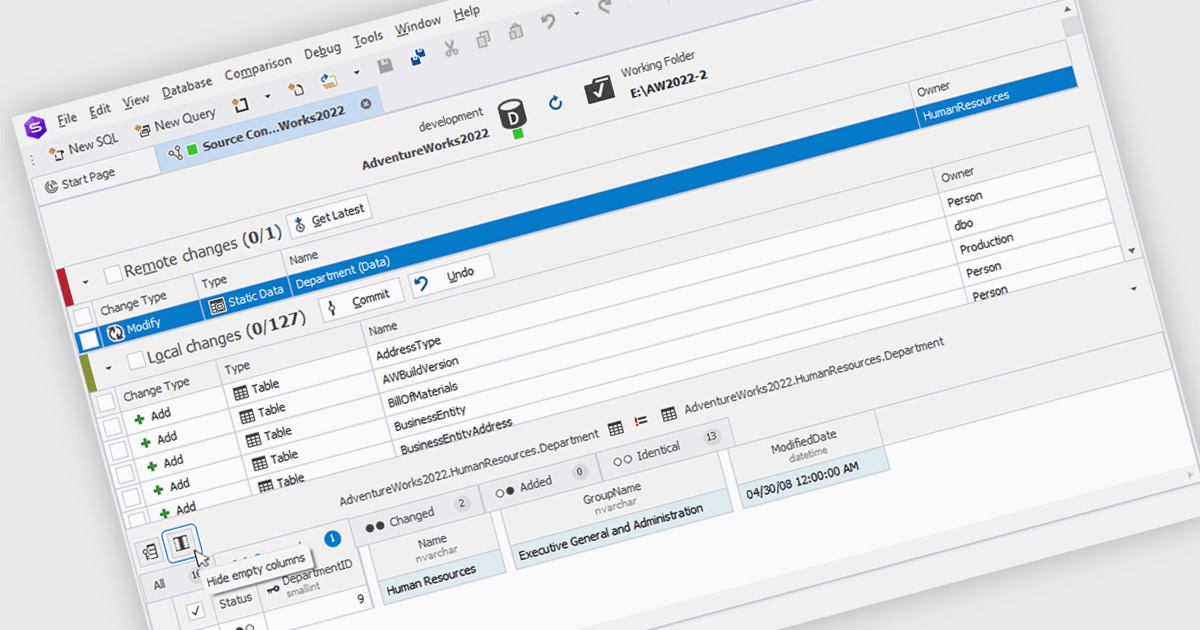Collapse the Remote changes section arrow
This screenshot has height=630, width=1200.
tap(86, 282)
